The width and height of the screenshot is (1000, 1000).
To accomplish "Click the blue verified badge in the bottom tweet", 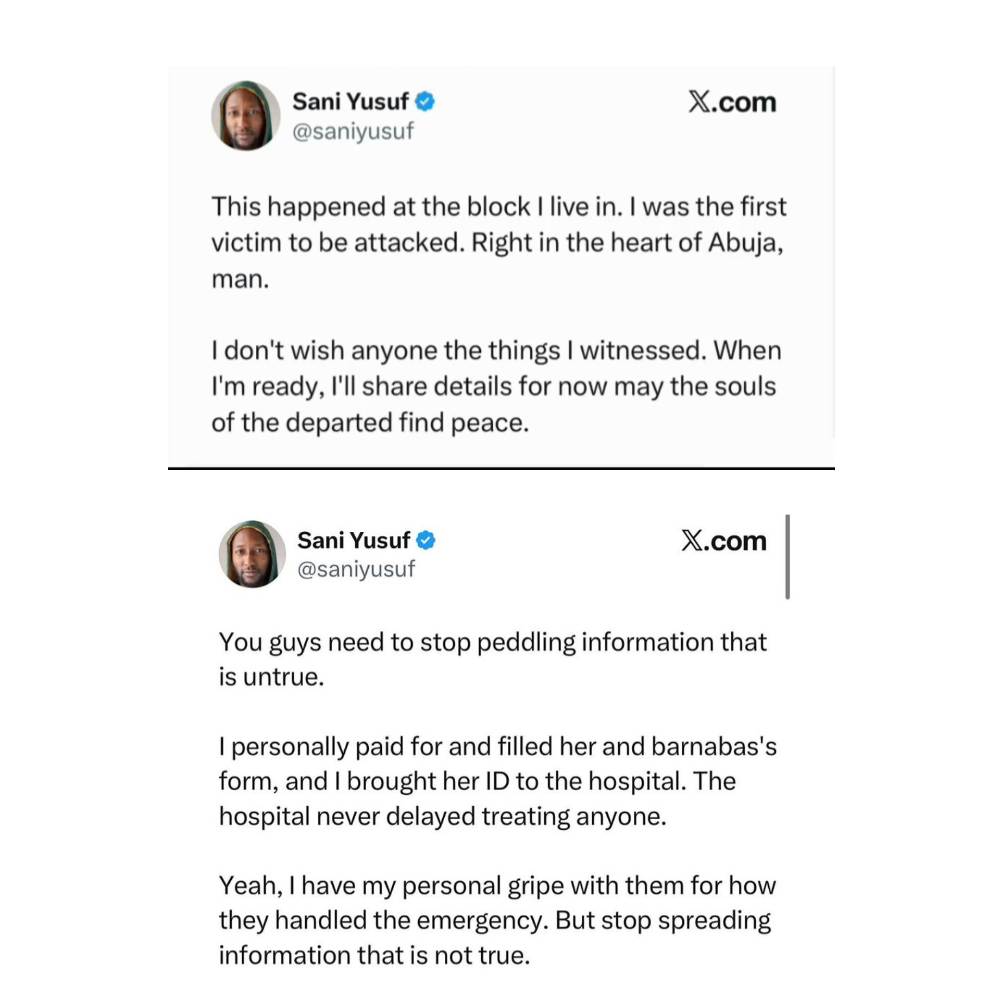I will 426,540.
